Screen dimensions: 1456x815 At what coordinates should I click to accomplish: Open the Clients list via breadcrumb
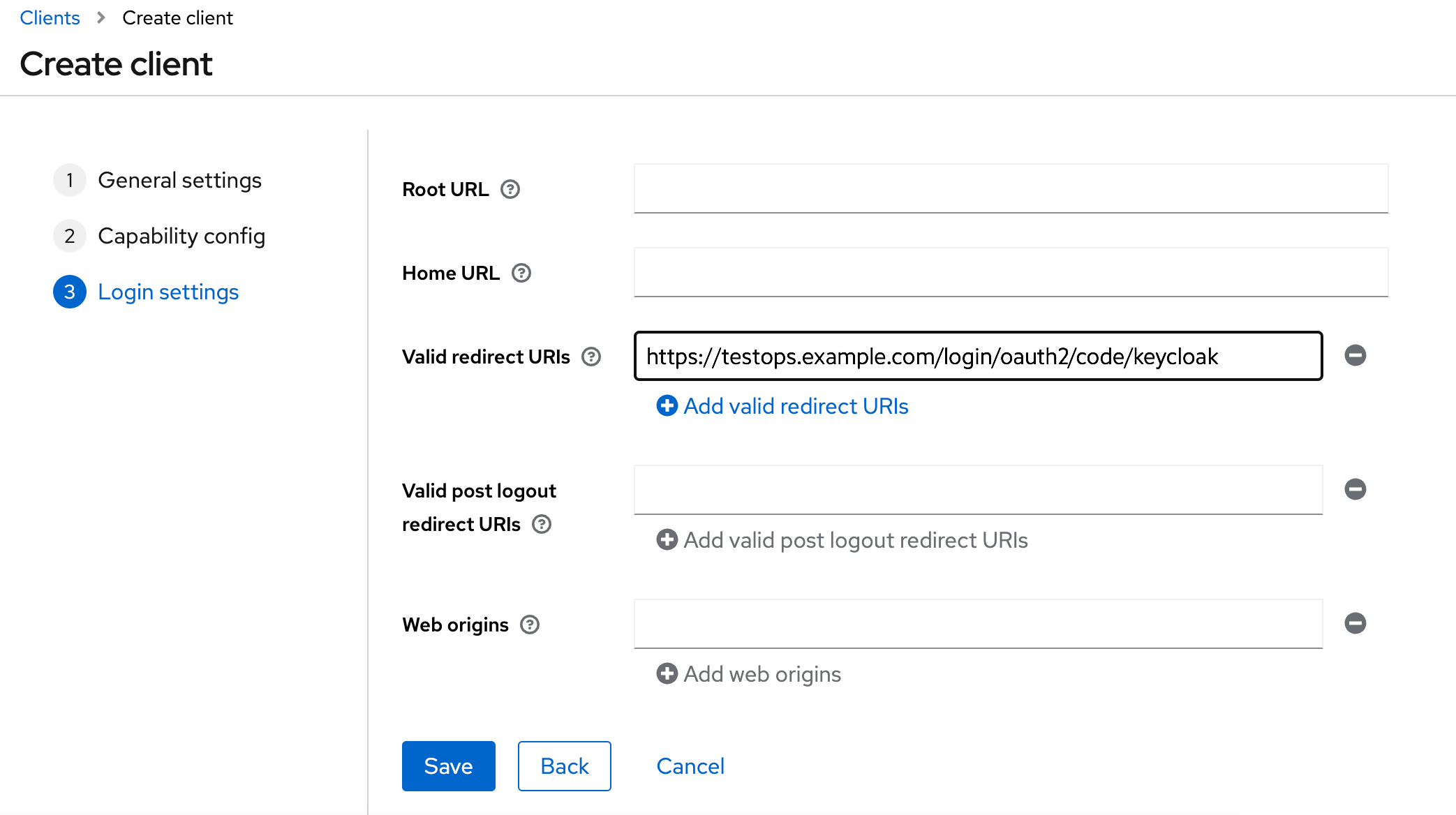click(50, 17)
